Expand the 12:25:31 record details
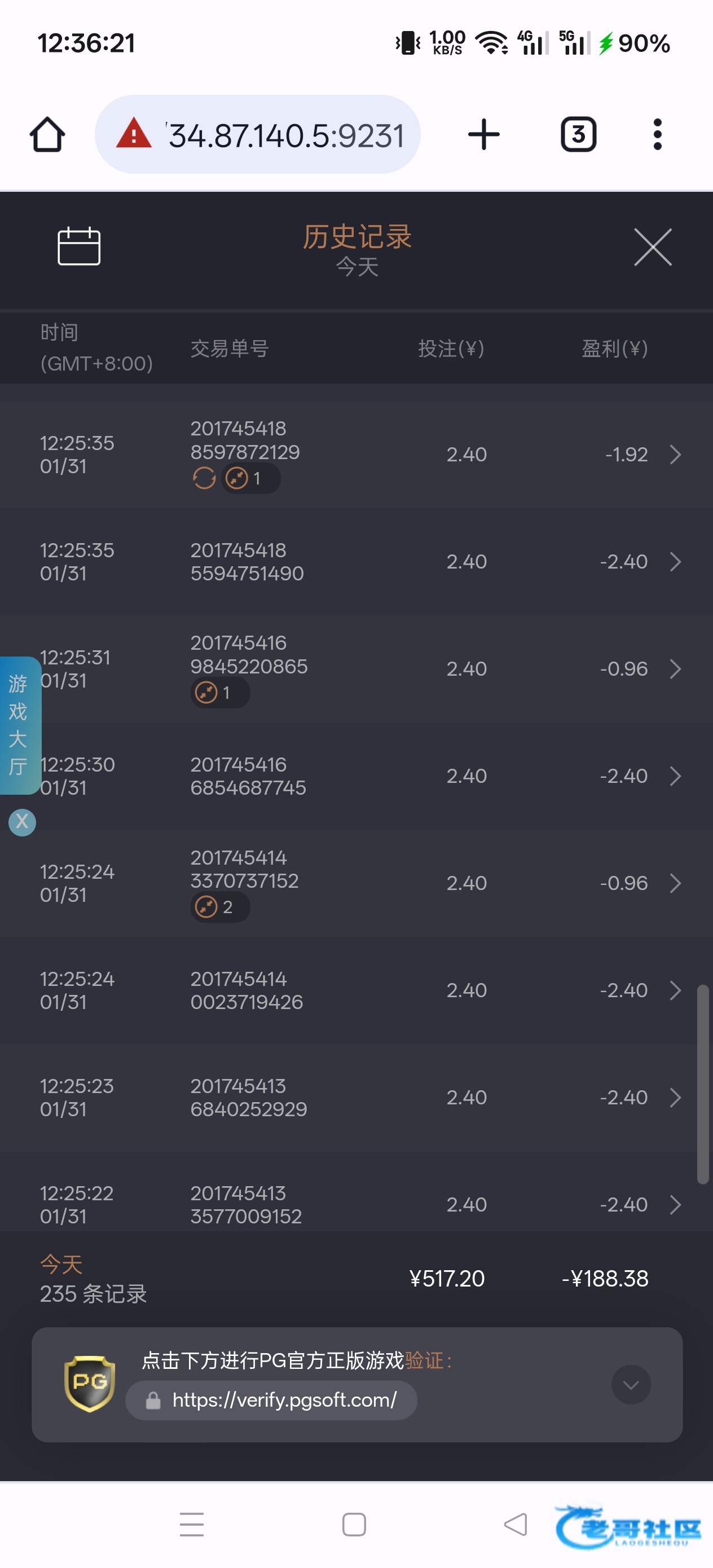The width and height of the screenshot is (713, 1568). pyautogui.click(x=675, y=669)
